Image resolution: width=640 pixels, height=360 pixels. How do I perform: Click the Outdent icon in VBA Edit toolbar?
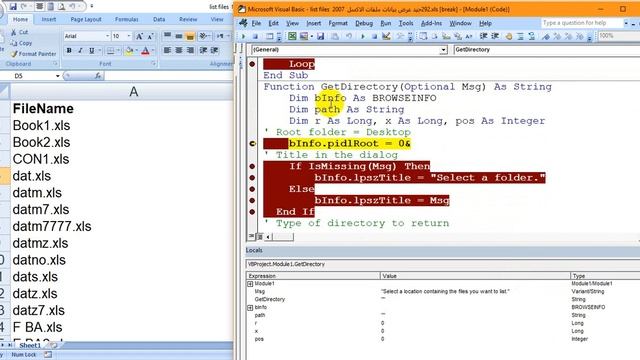(x=495, y=37)
